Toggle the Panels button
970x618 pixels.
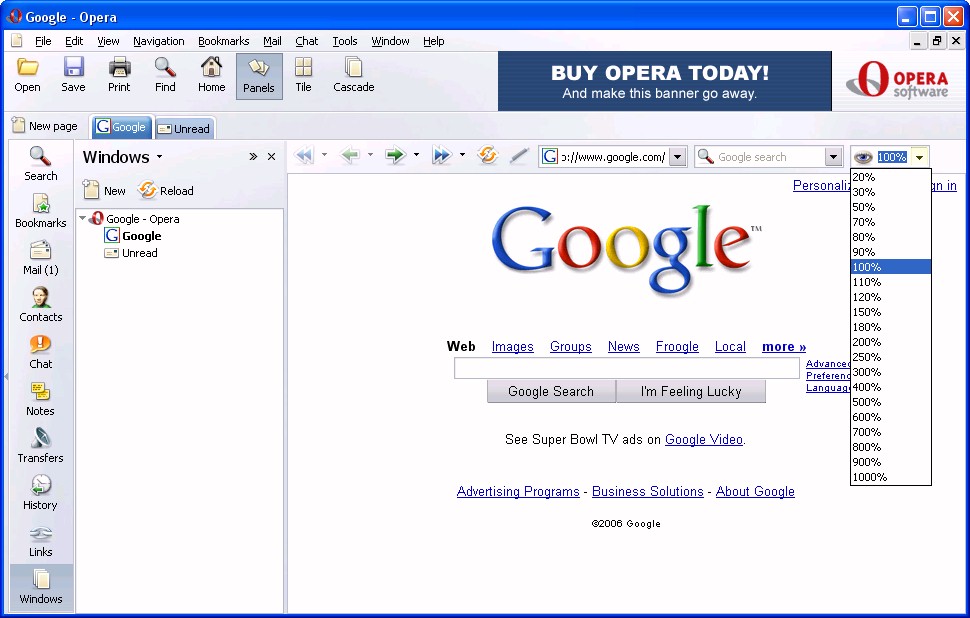[x=259, y=76]
